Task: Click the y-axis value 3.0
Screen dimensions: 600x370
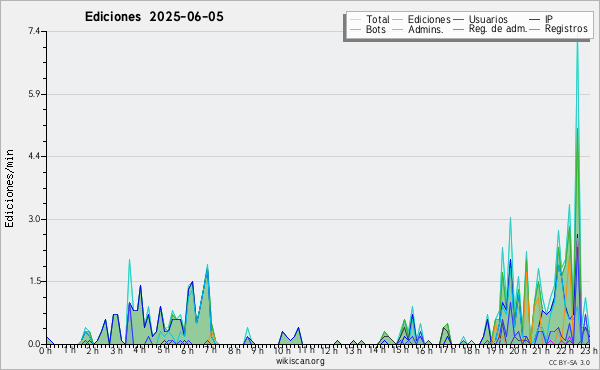Action: pos(34,219)
